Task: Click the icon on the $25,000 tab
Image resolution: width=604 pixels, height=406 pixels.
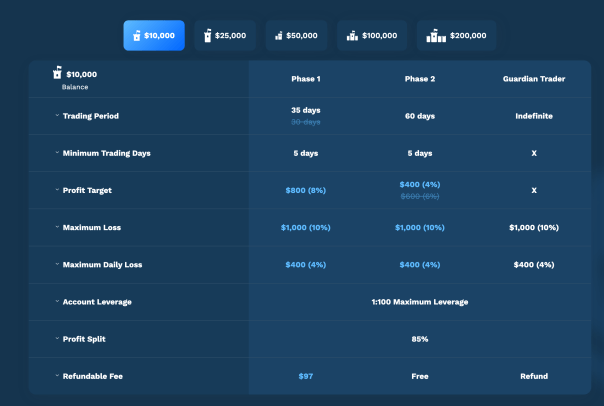Action: pos(207,36)
